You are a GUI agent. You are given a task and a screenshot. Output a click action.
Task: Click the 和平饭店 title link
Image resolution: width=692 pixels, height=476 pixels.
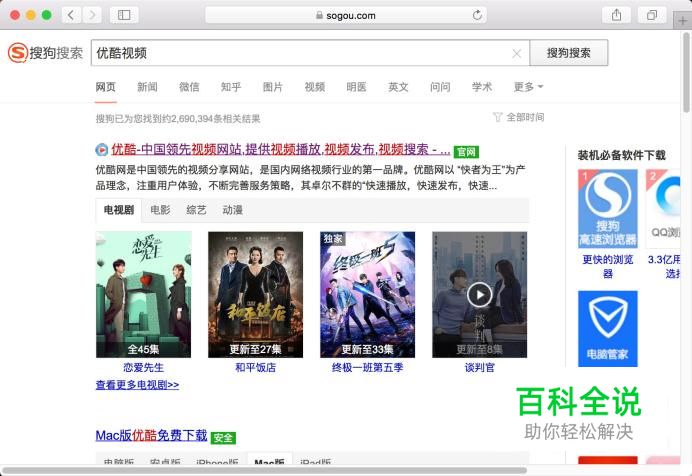256,367
